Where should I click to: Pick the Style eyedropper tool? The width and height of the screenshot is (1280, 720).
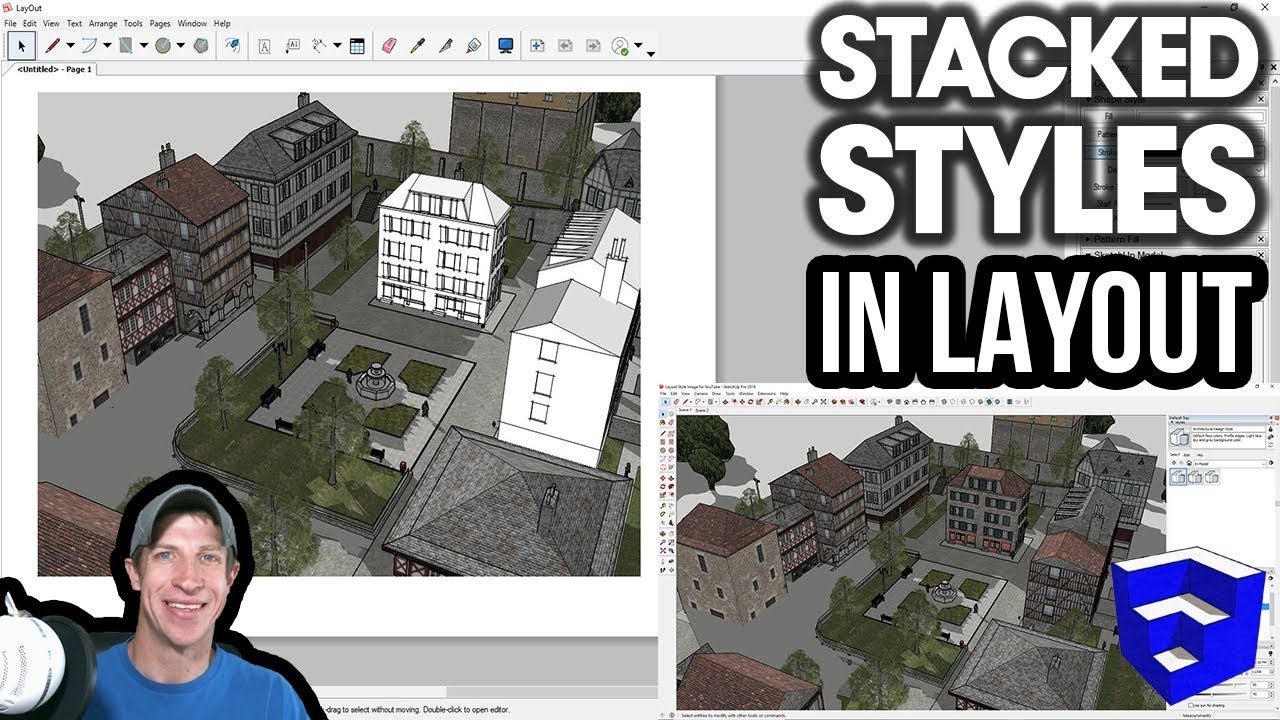418,45
